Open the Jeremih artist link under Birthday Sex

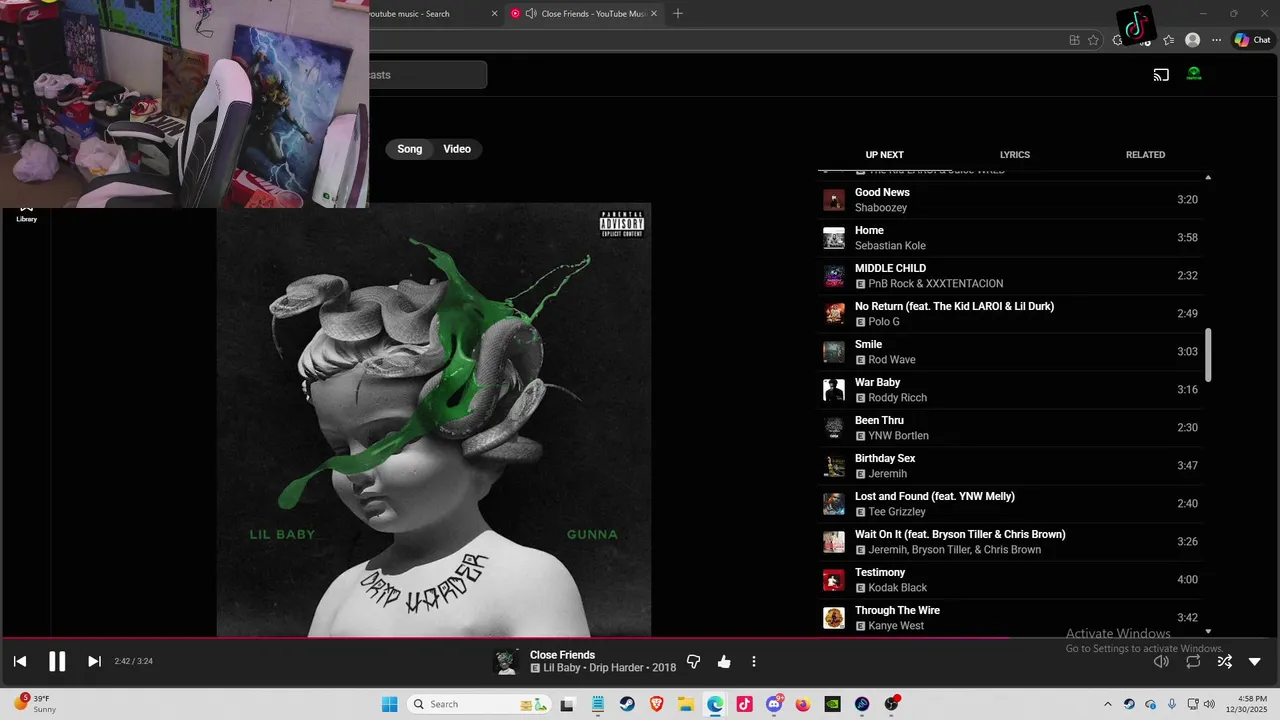[888, 474]
